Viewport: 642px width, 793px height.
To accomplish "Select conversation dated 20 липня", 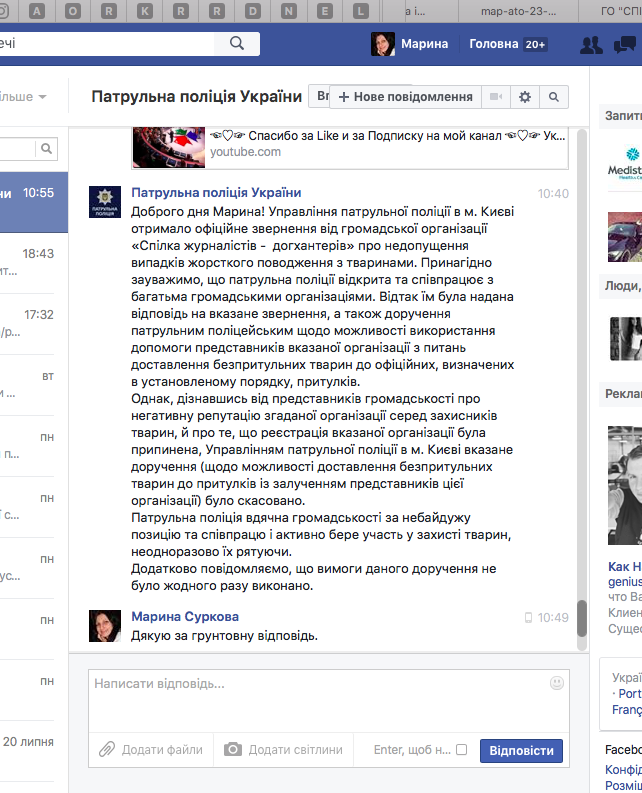I will click(x=34, y=751).
